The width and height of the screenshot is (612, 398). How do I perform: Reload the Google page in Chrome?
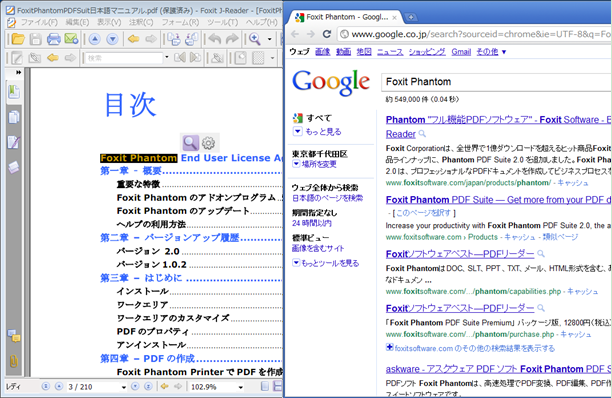[327, 34]
